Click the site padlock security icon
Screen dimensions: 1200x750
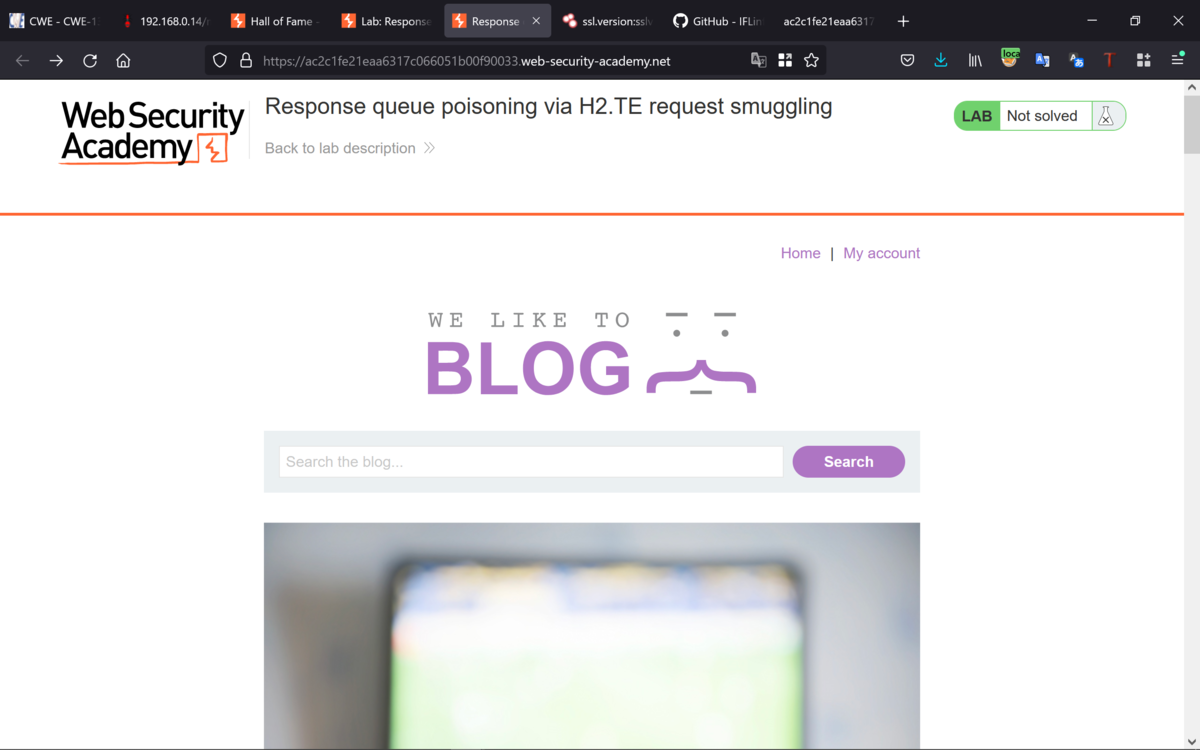tap(246, 61)
